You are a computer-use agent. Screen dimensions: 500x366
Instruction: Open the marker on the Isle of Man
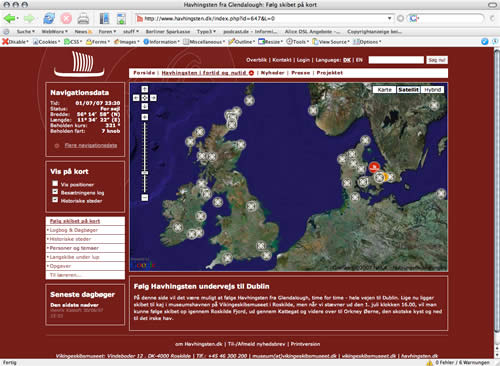tap(218, 202)
